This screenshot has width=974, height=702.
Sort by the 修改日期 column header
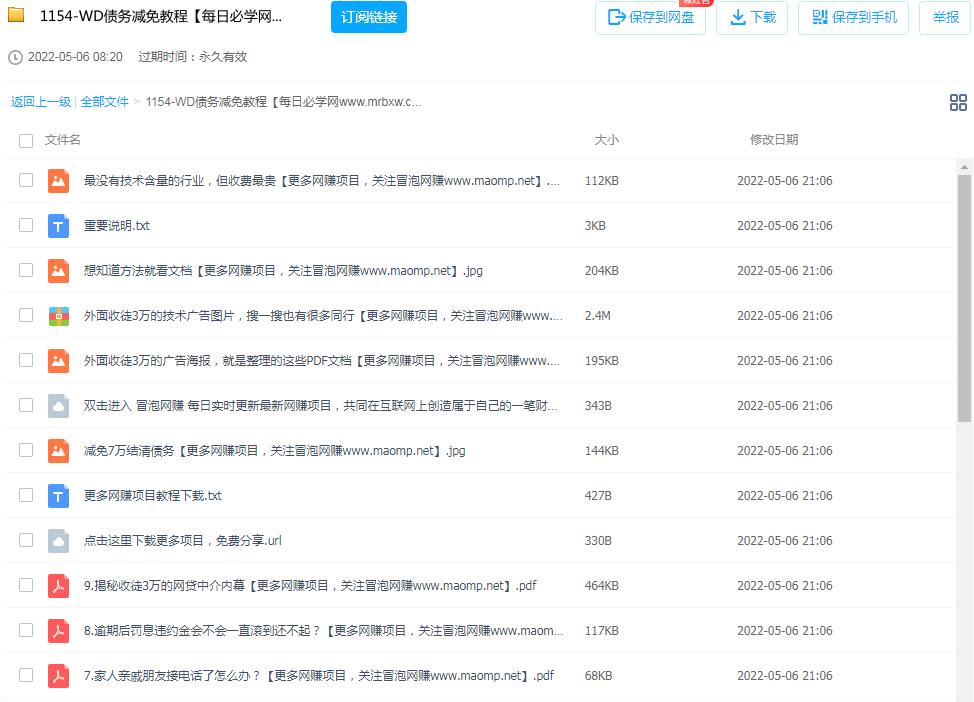tap(774, 140)
